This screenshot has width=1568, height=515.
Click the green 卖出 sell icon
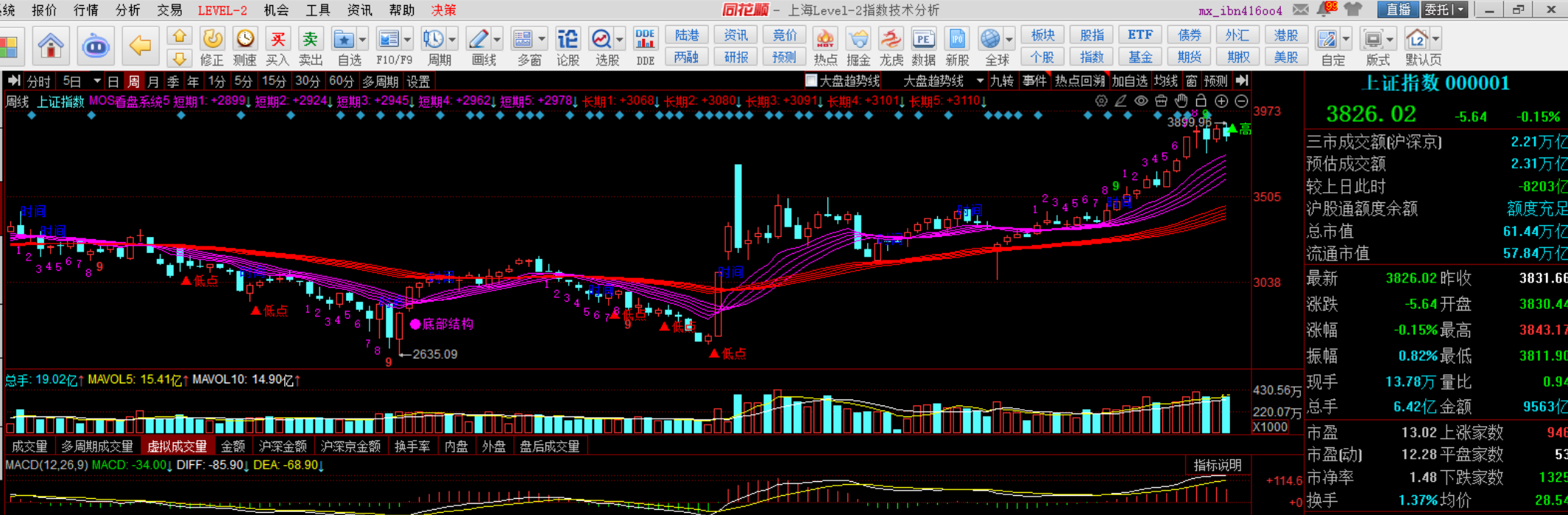pyautogui.click(x=311, y=38)
